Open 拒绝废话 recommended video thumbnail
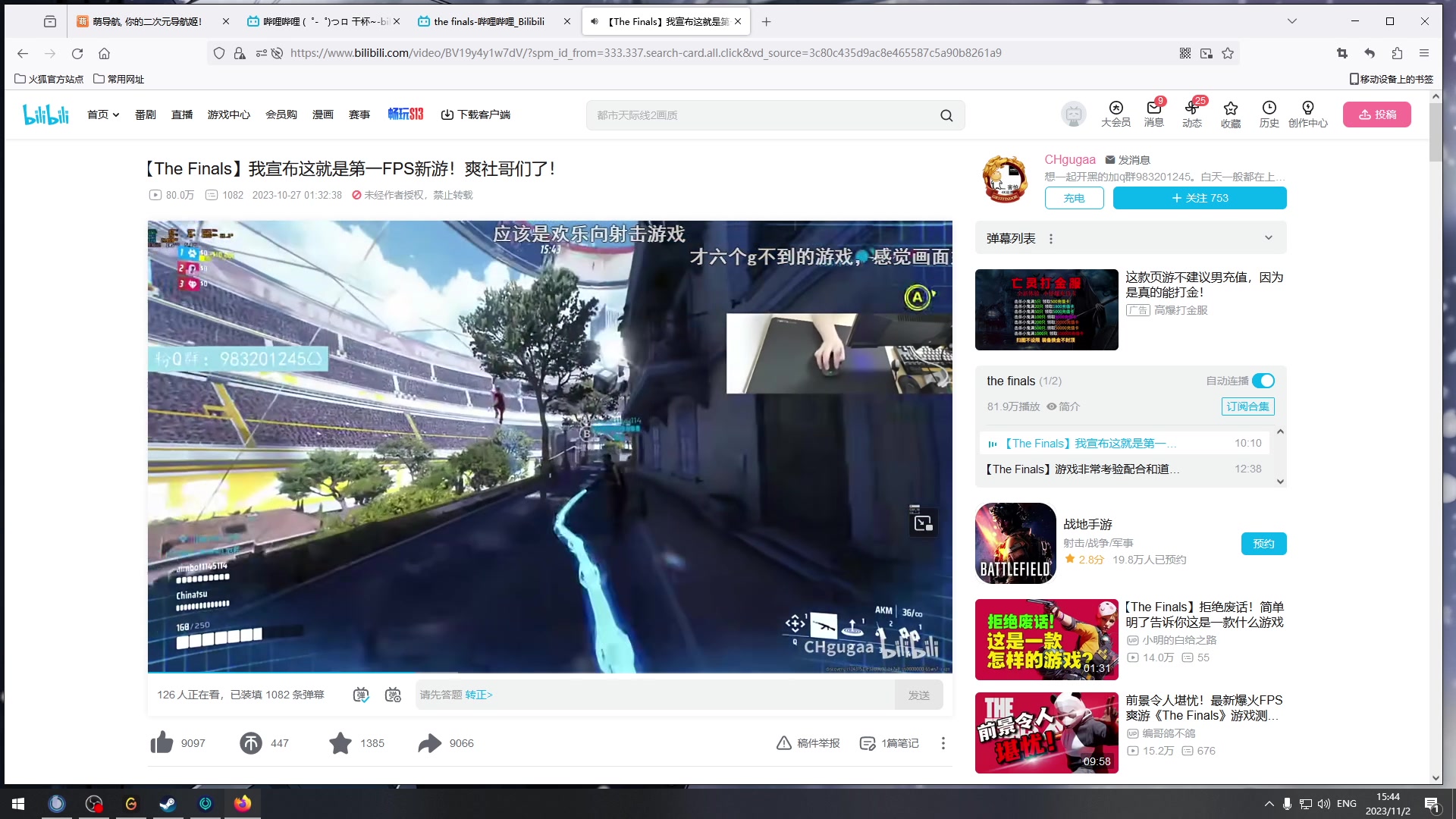Viewport: 1456px width, 819px height. pos(1046,639)
